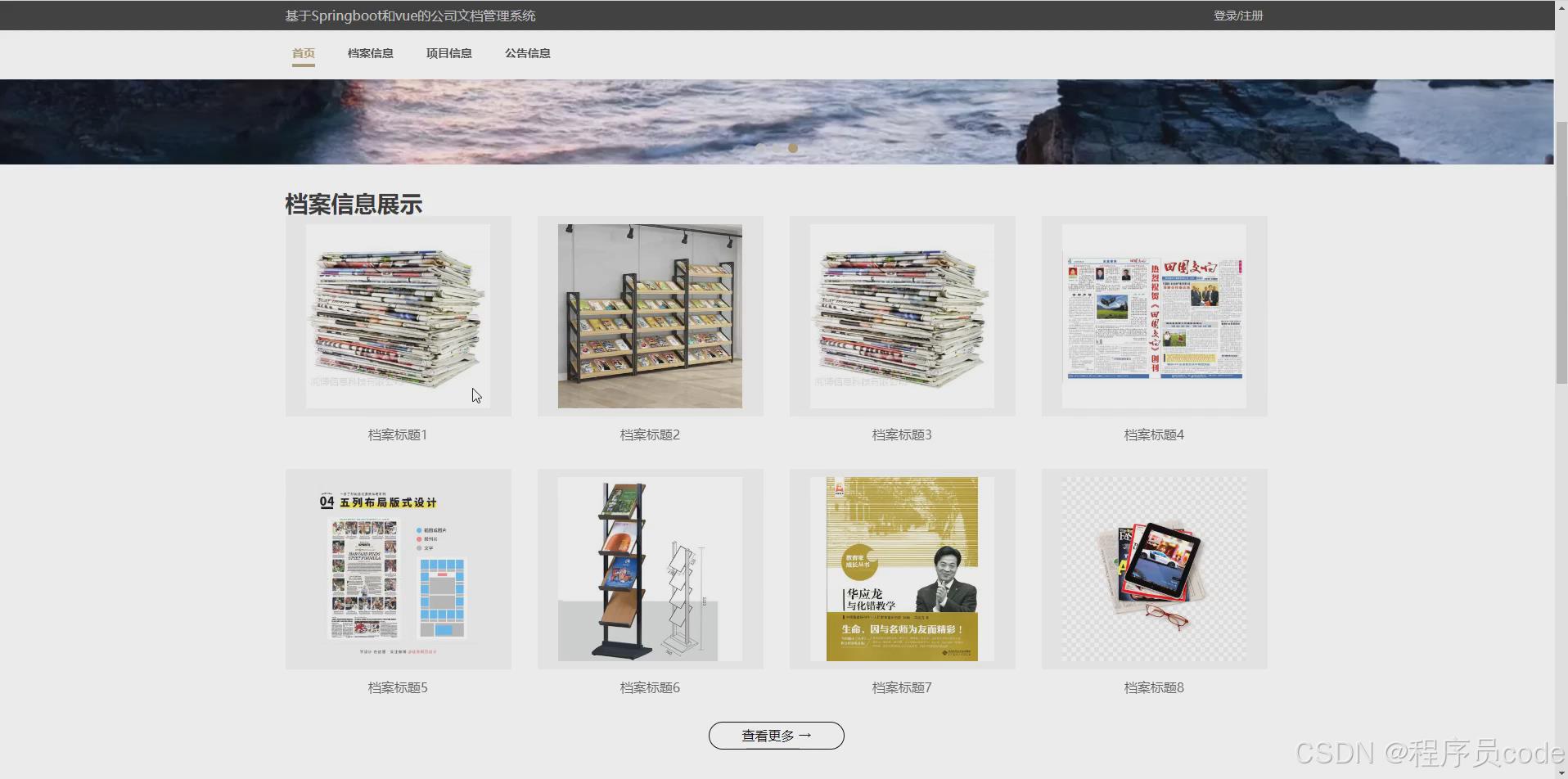This screenshot has height=779, width=1568.
Task: Open the 首页 navigation tab
Action: click(x=304, y=53)
